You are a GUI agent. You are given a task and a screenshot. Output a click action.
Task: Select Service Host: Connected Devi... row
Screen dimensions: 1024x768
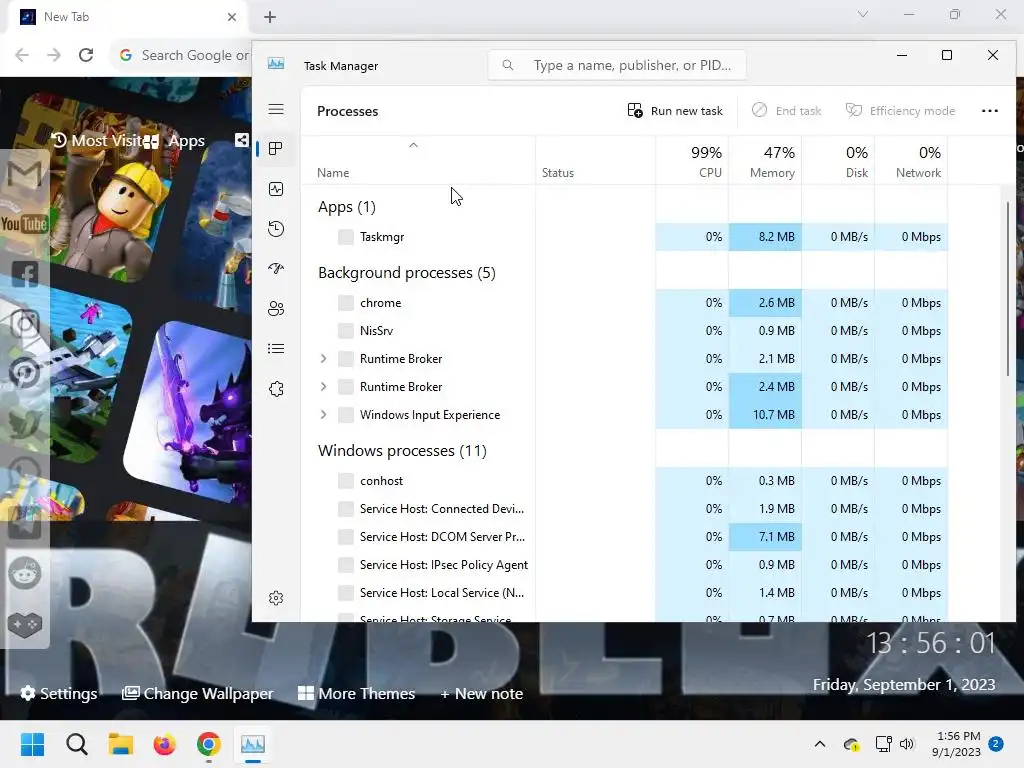pyautogui.click(x=625, y=509)
